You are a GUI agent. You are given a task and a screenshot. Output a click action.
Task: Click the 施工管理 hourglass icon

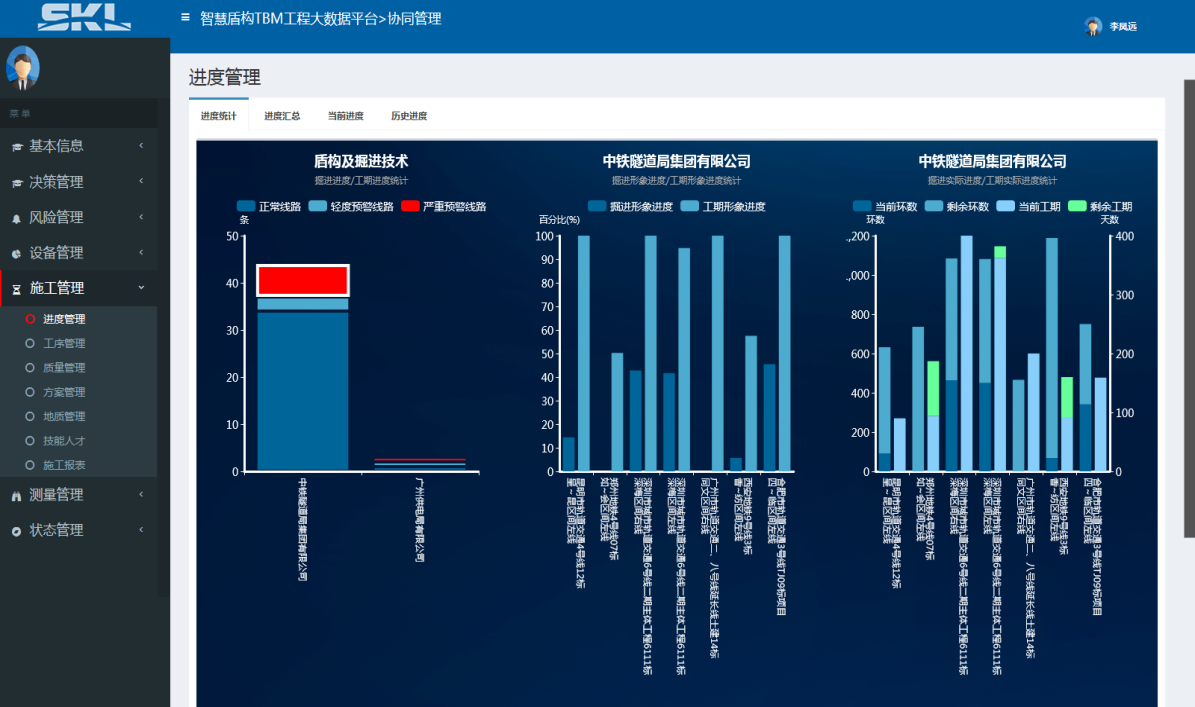tap(17, 290)
